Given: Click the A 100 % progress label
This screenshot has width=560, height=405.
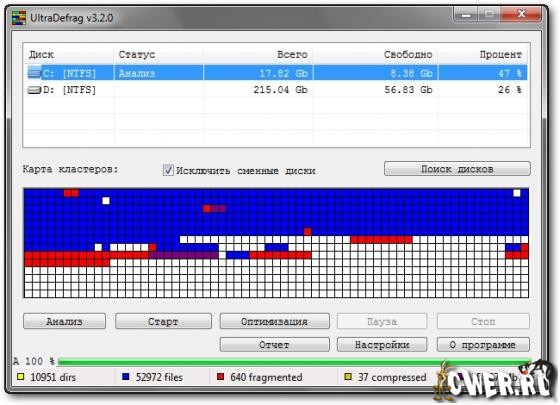Looking at the screenshot, I should tap(34, 361).
